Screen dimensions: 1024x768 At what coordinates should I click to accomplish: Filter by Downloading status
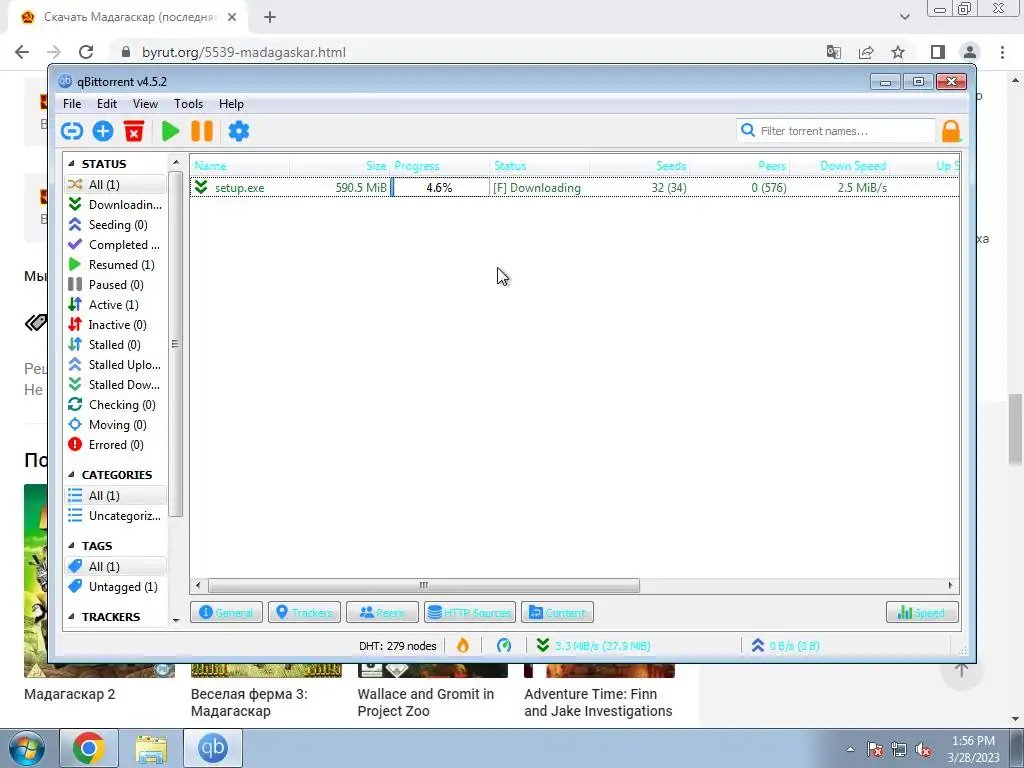(116, 204)
